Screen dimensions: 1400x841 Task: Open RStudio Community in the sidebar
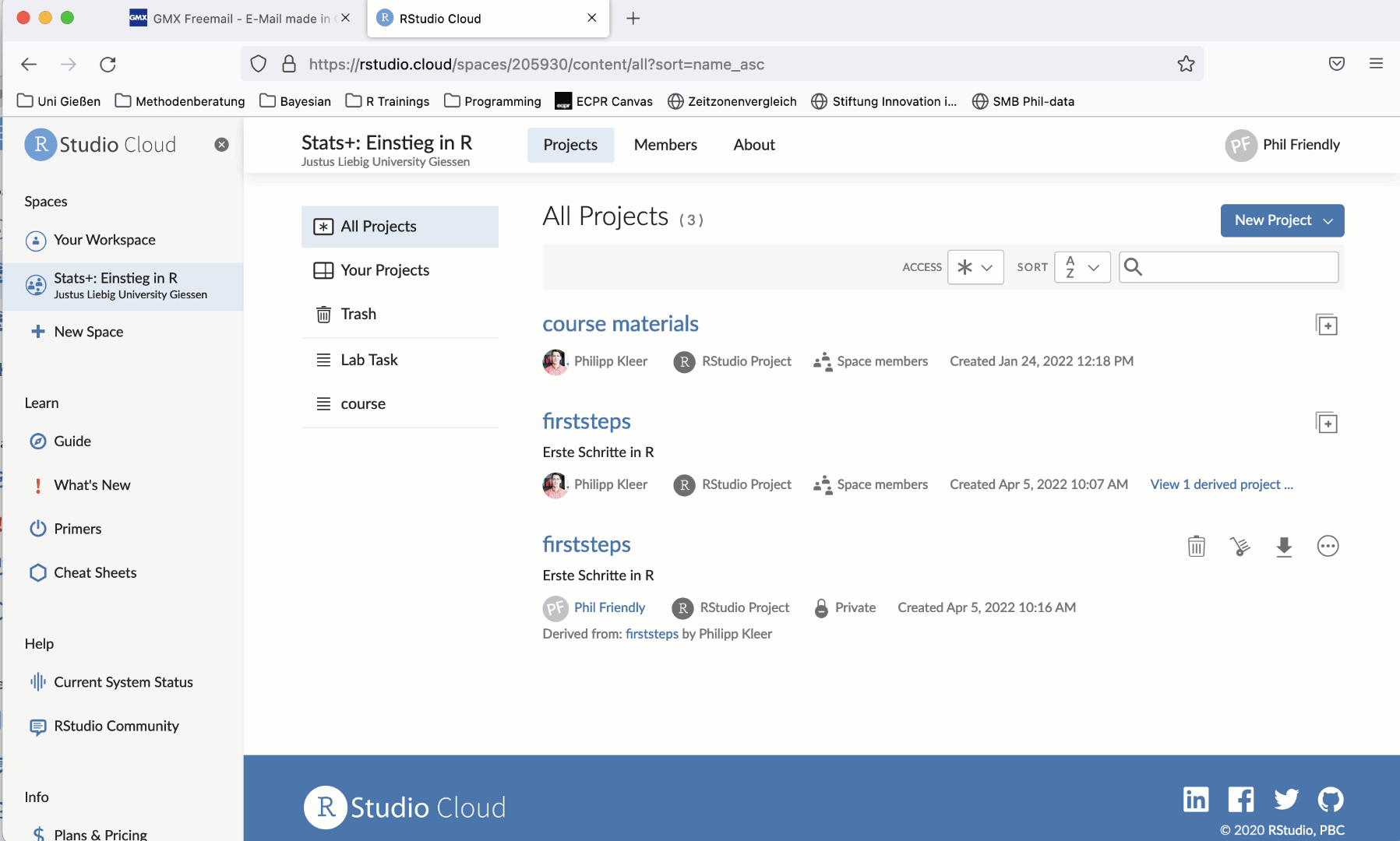104,726
